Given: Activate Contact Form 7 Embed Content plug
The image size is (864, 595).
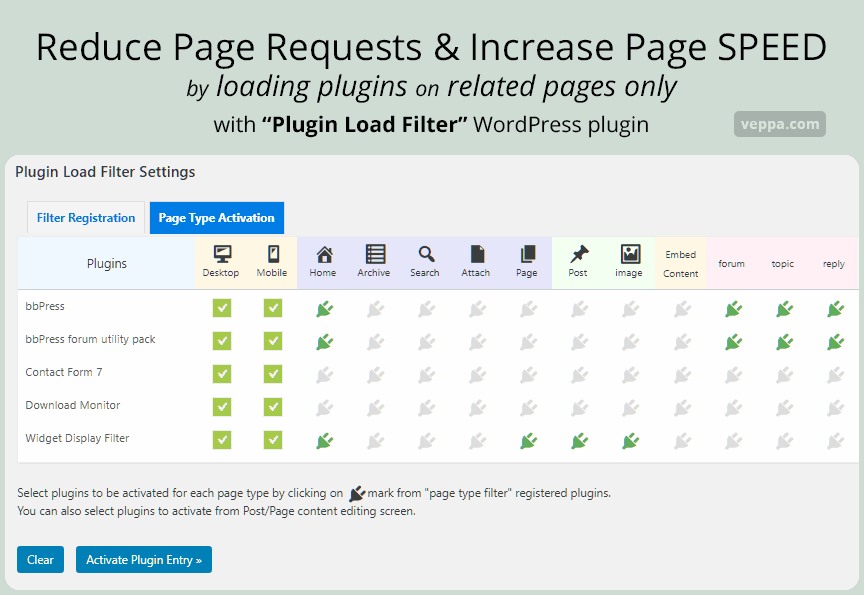Looking at the screenshot, I should click(682, 375).
